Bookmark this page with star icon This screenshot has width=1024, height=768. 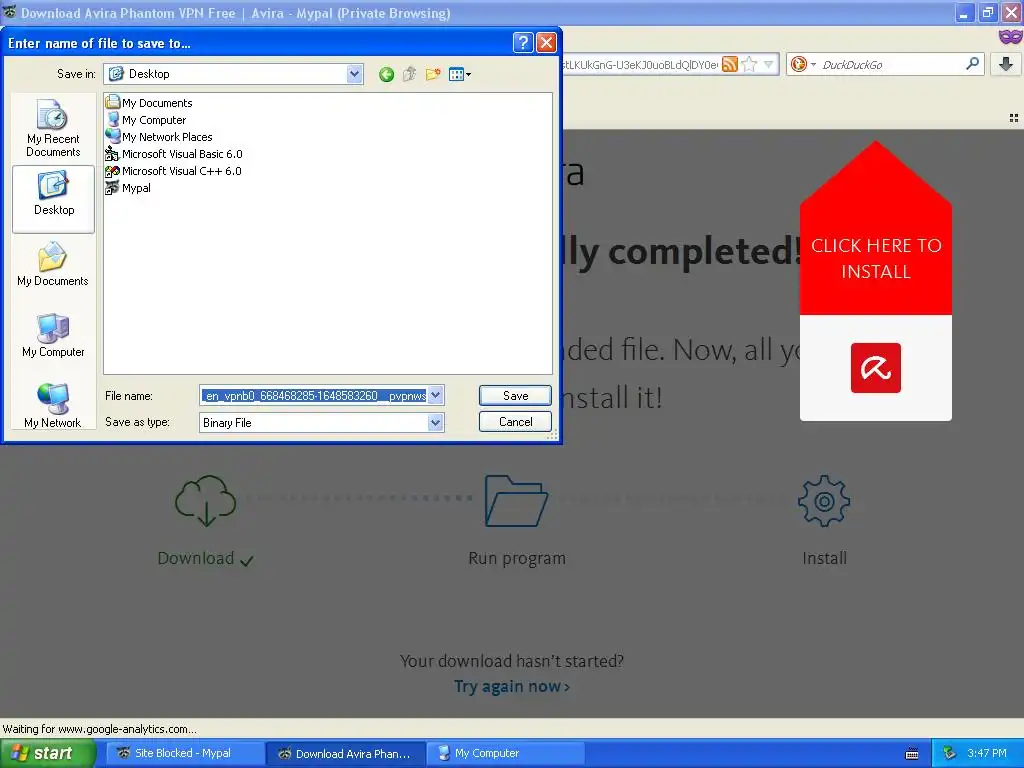750,64
